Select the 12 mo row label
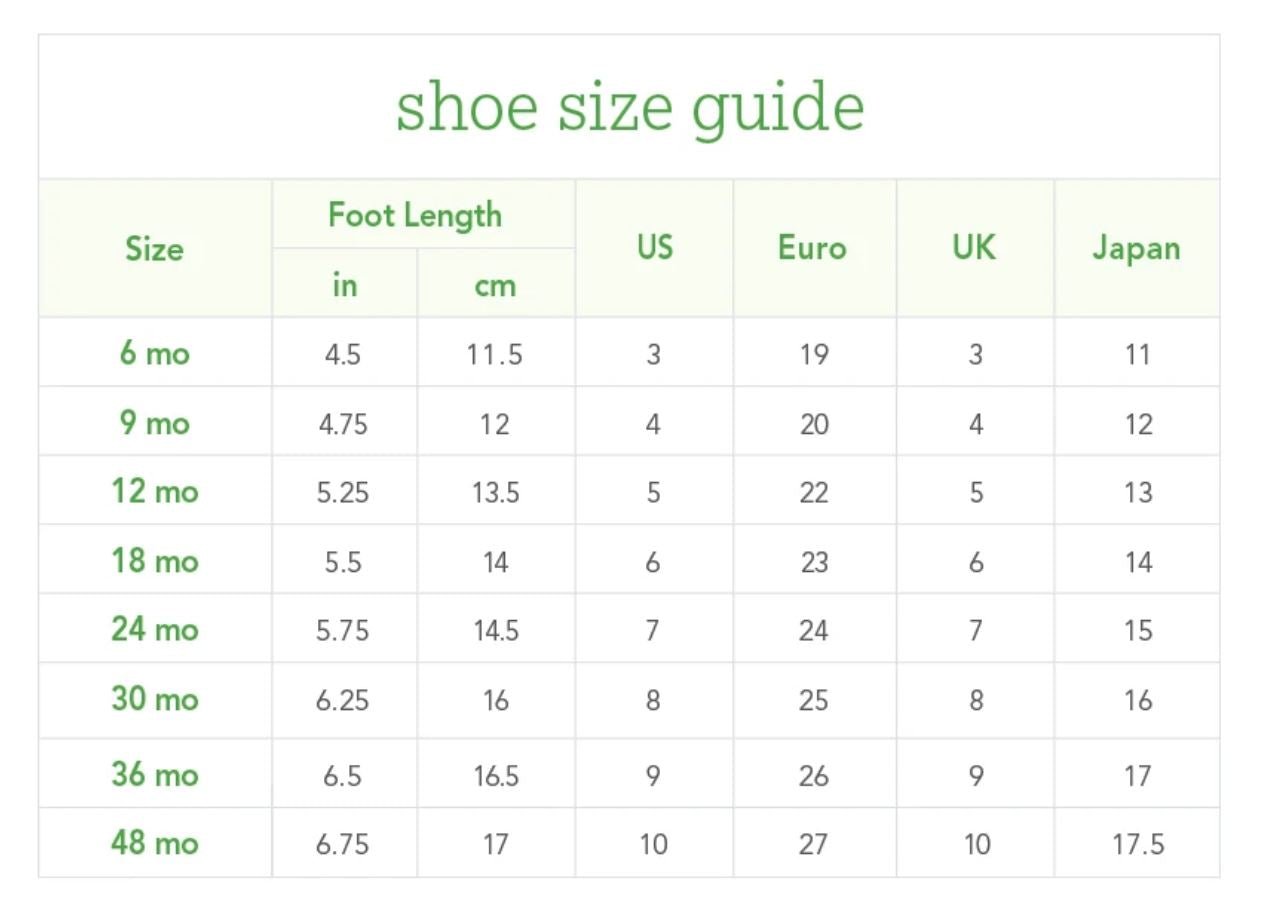This screenshot has height=919, width=1264. point(154,492)
